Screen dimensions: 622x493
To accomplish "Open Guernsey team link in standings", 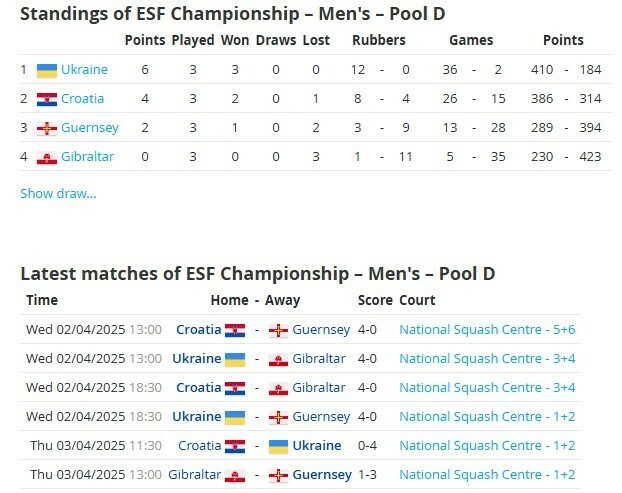I will [90, 128].
